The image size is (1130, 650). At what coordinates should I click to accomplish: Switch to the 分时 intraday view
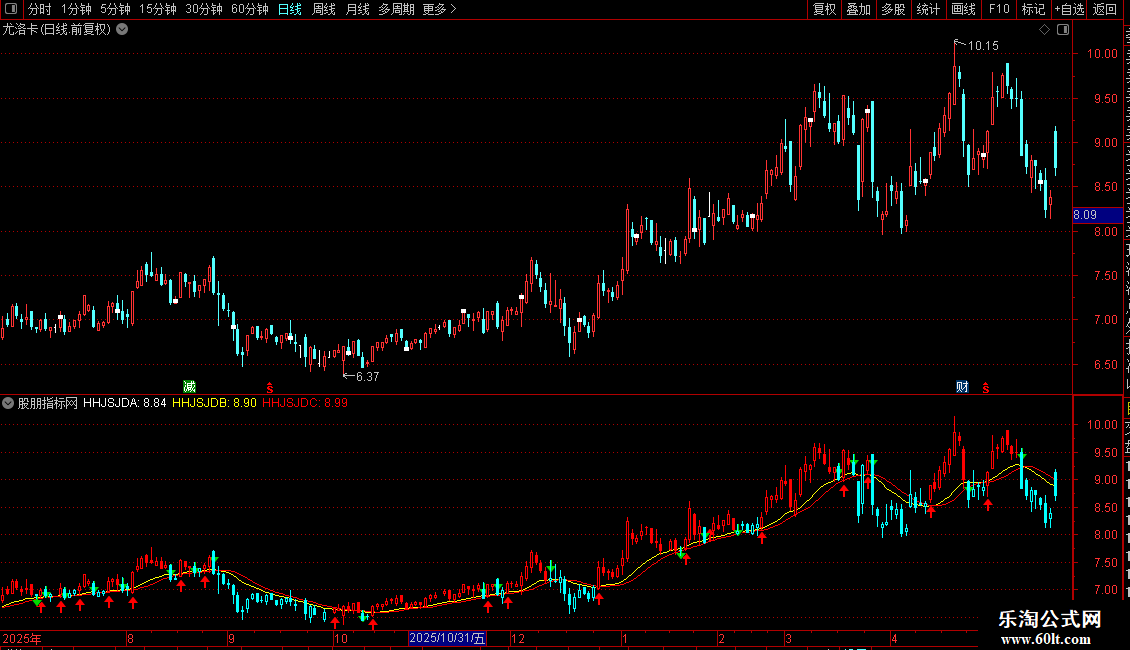coord(40,9)
